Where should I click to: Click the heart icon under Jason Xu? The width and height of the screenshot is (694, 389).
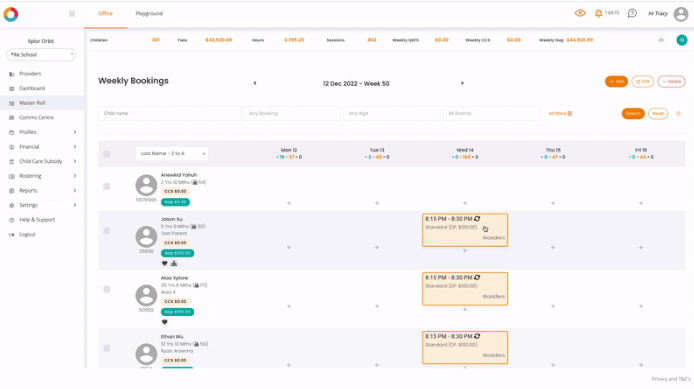pyautogui.click(x=165, y=263)
